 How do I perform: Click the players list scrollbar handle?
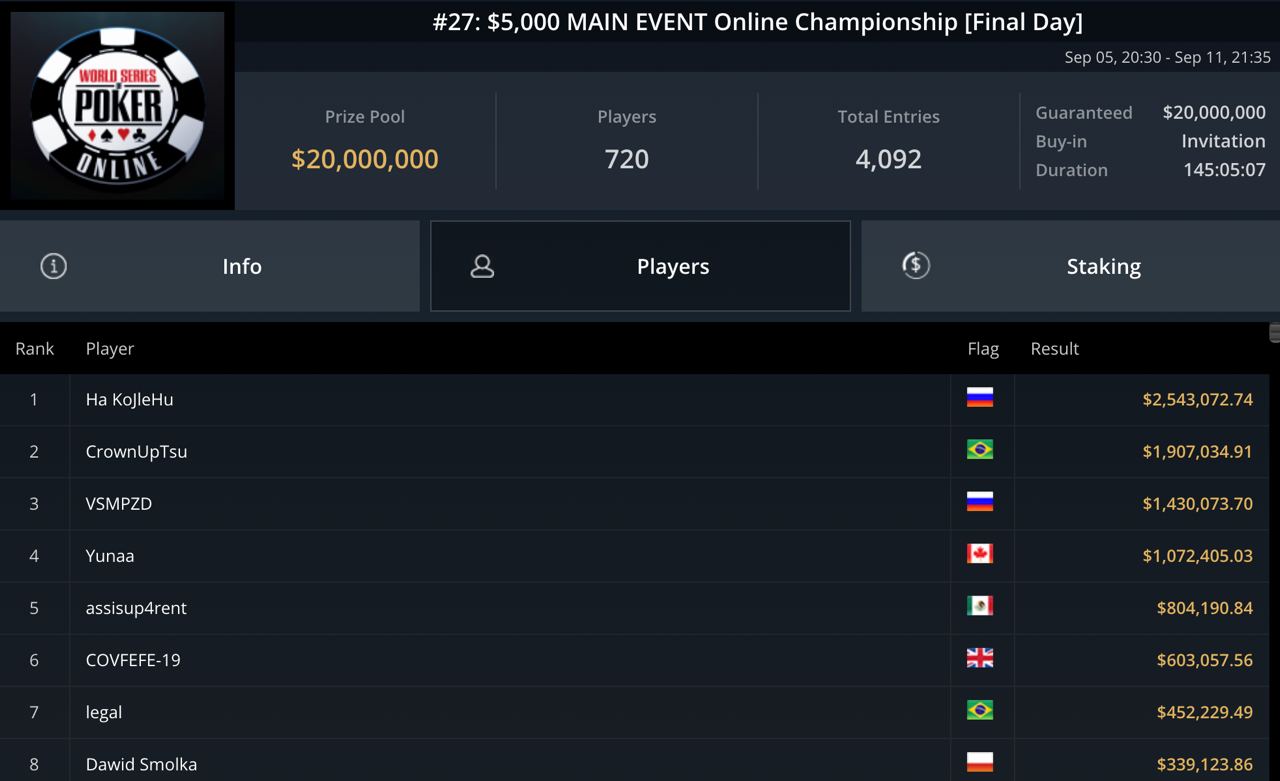[x=1274, y=333]
